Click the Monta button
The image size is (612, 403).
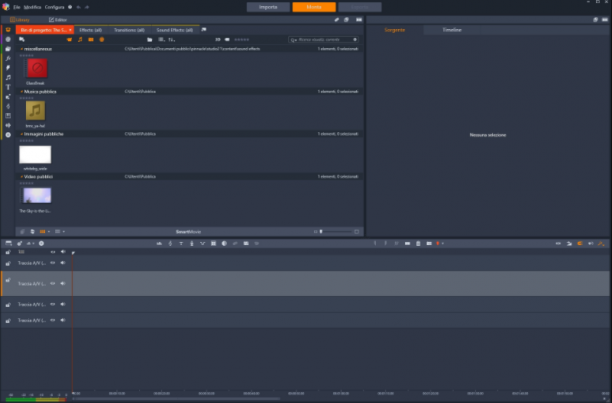(314, 7)
